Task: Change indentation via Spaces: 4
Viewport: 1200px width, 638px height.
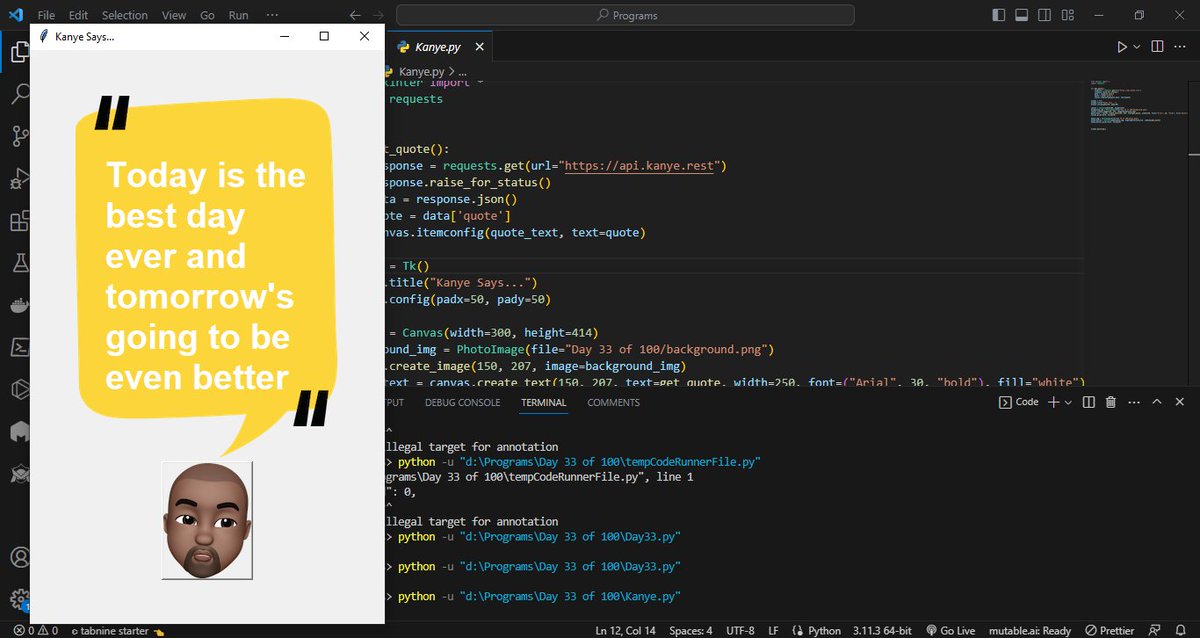Action: (x=691, y=631)
